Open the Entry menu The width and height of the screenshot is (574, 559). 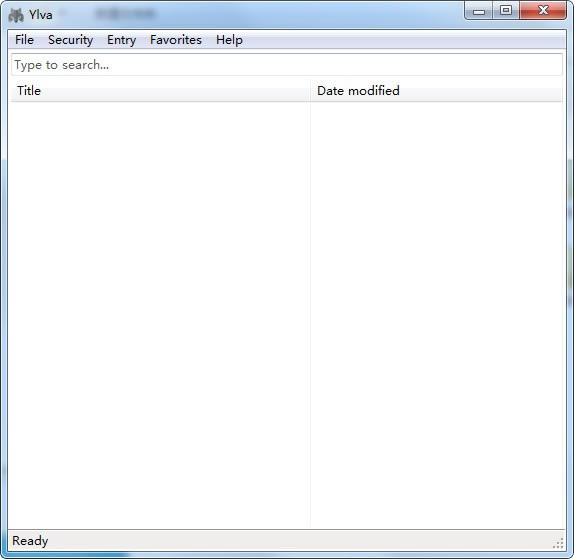click(x=121, y=40)
